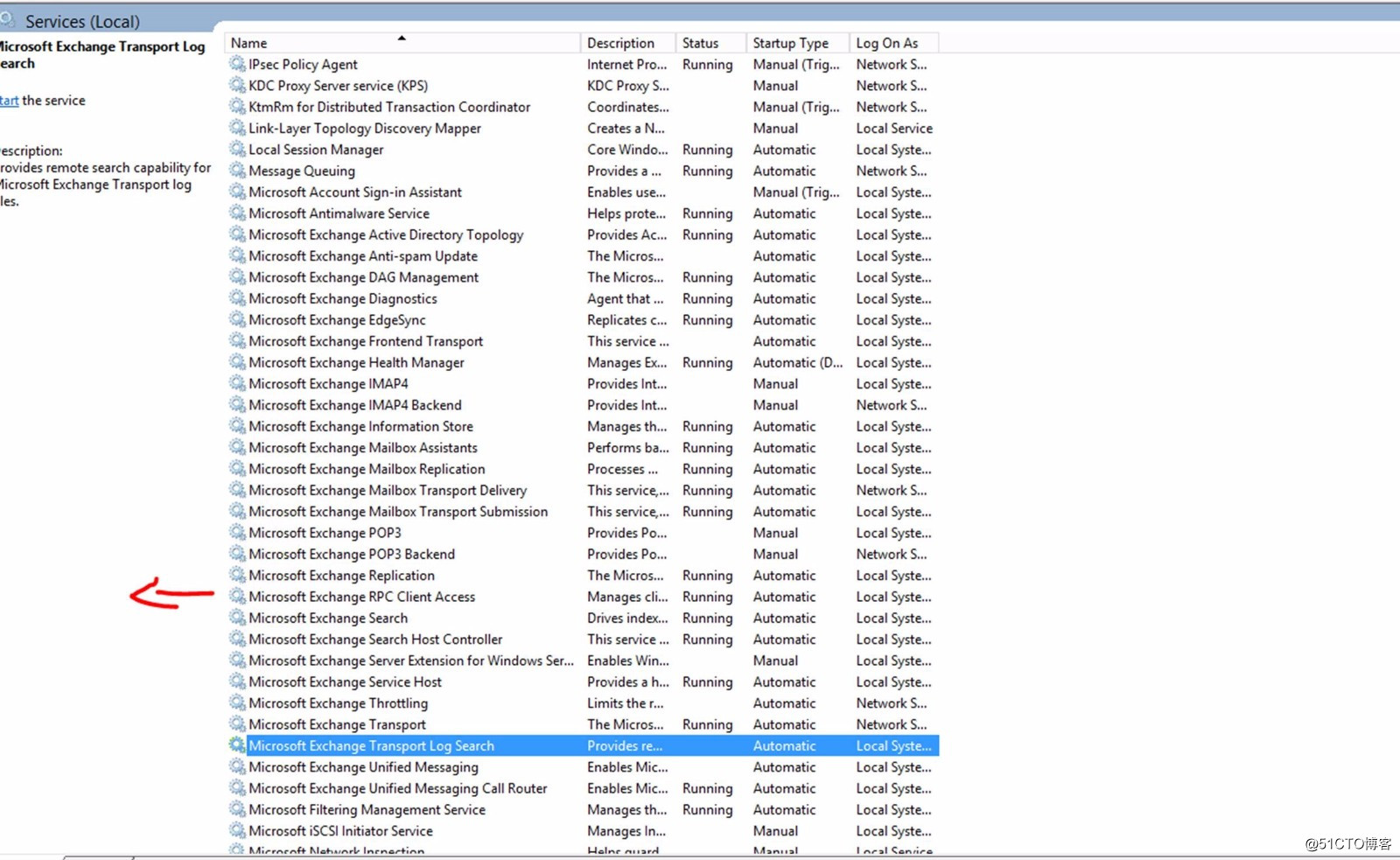Click the gear icon for Microsoft Exchange Health Manager

pos(237,362)
